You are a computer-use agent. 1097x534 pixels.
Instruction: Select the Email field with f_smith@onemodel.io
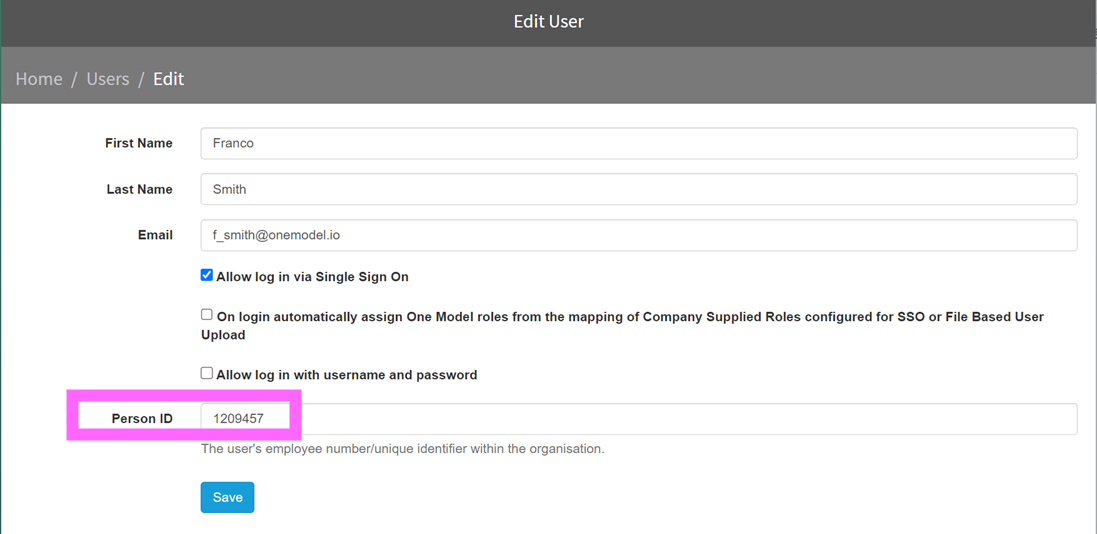[639, 235]
